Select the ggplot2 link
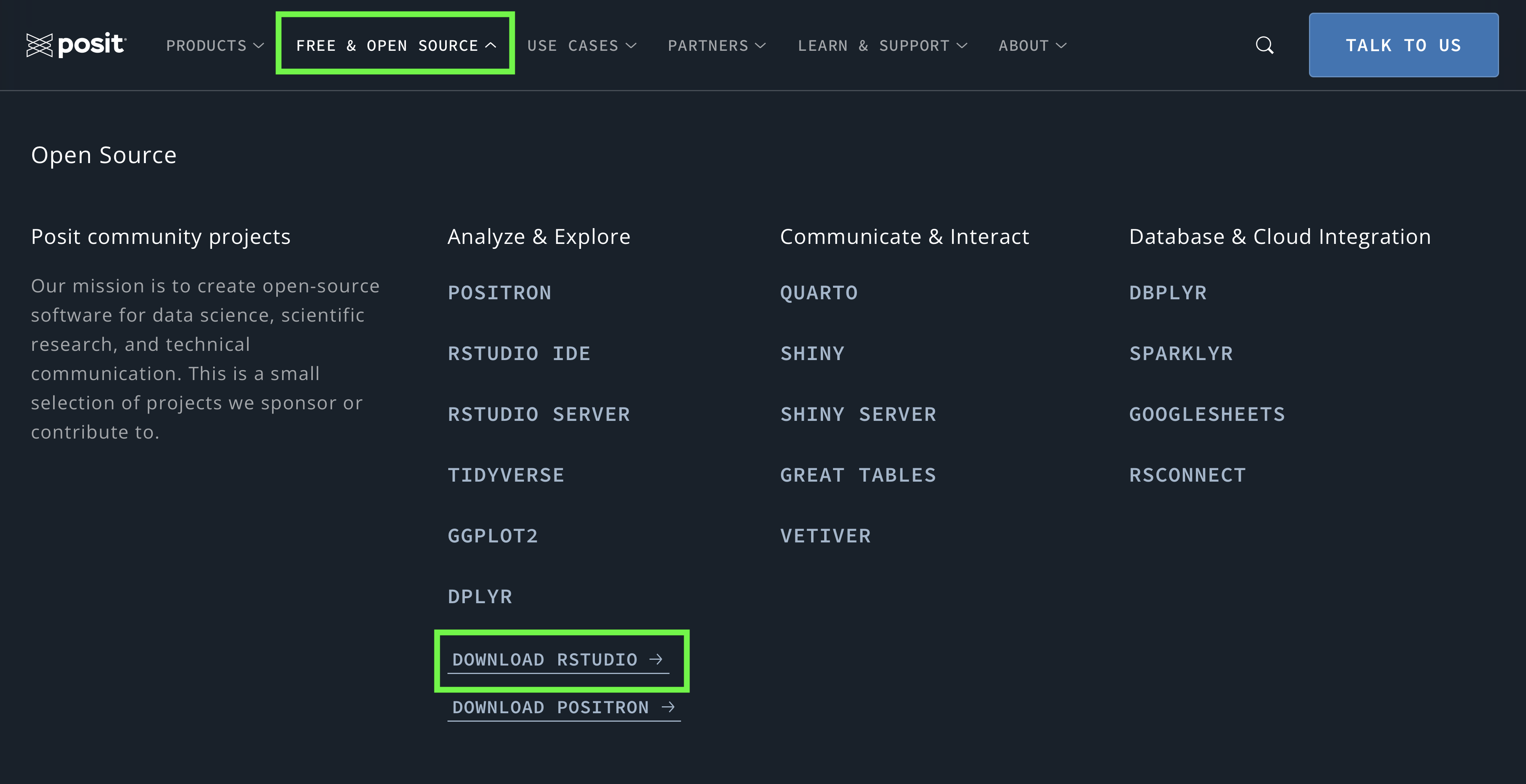1526x784 pixels. tap(493, 536)
